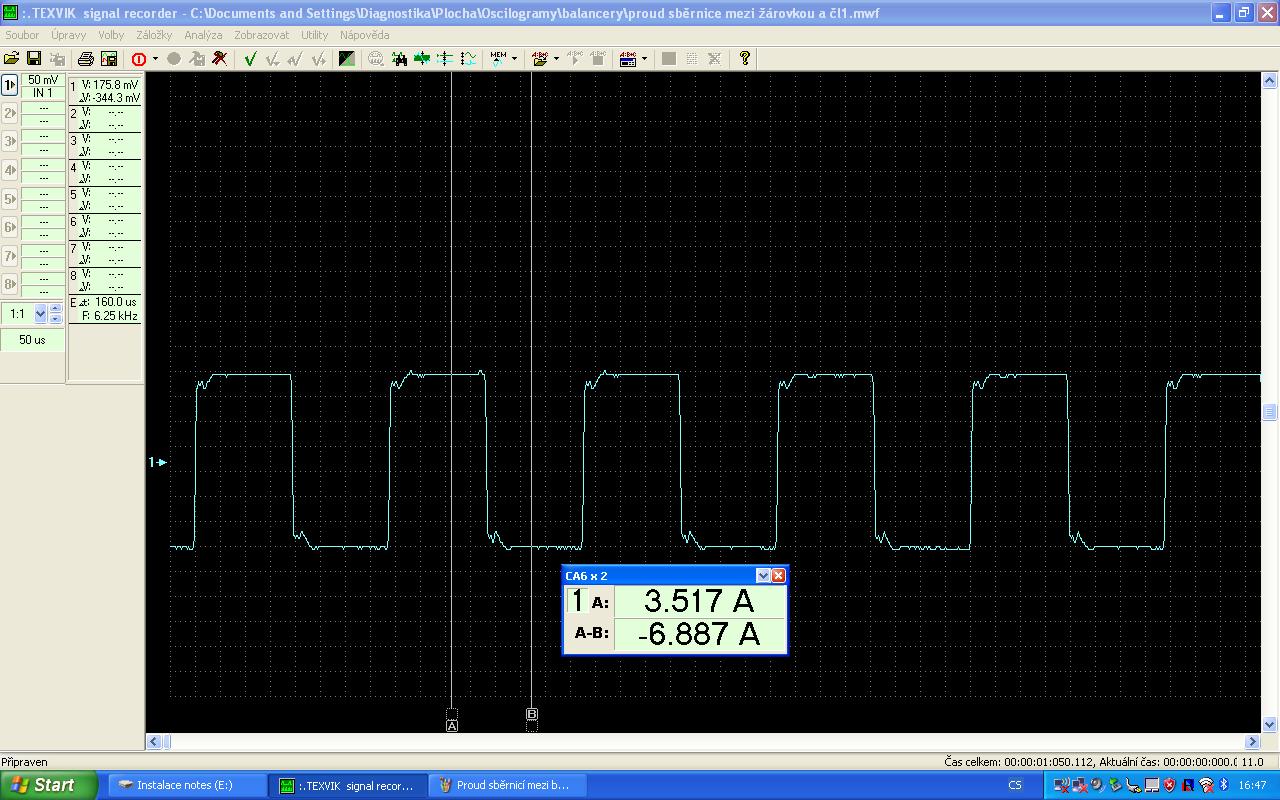The height and width of the screenshot is (800, 1280).
Task: Click the wireless network tray icon
Action: tap(1206, 785)
